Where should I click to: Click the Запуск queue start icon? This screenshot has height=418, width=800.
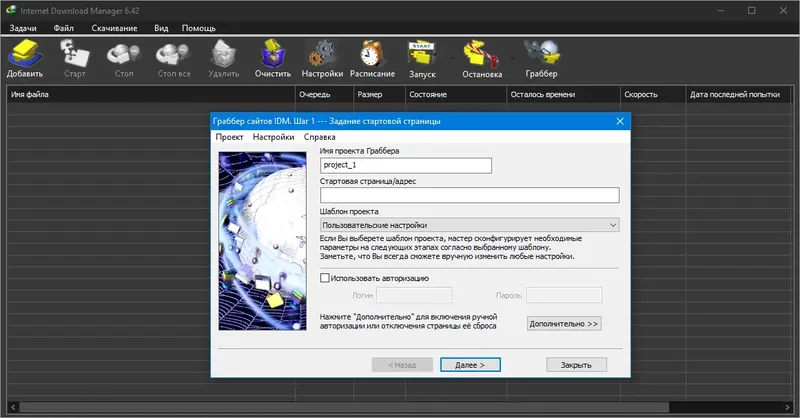click(422, 54)
